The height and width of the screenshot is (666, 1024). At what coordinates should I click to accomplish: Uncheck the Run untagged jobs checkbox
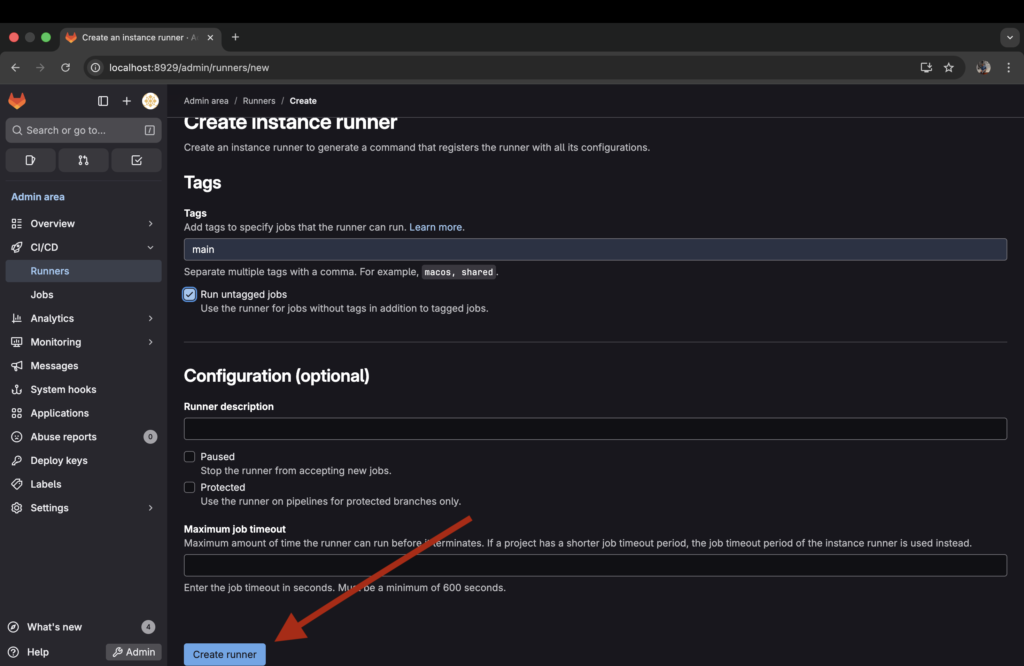189,294
